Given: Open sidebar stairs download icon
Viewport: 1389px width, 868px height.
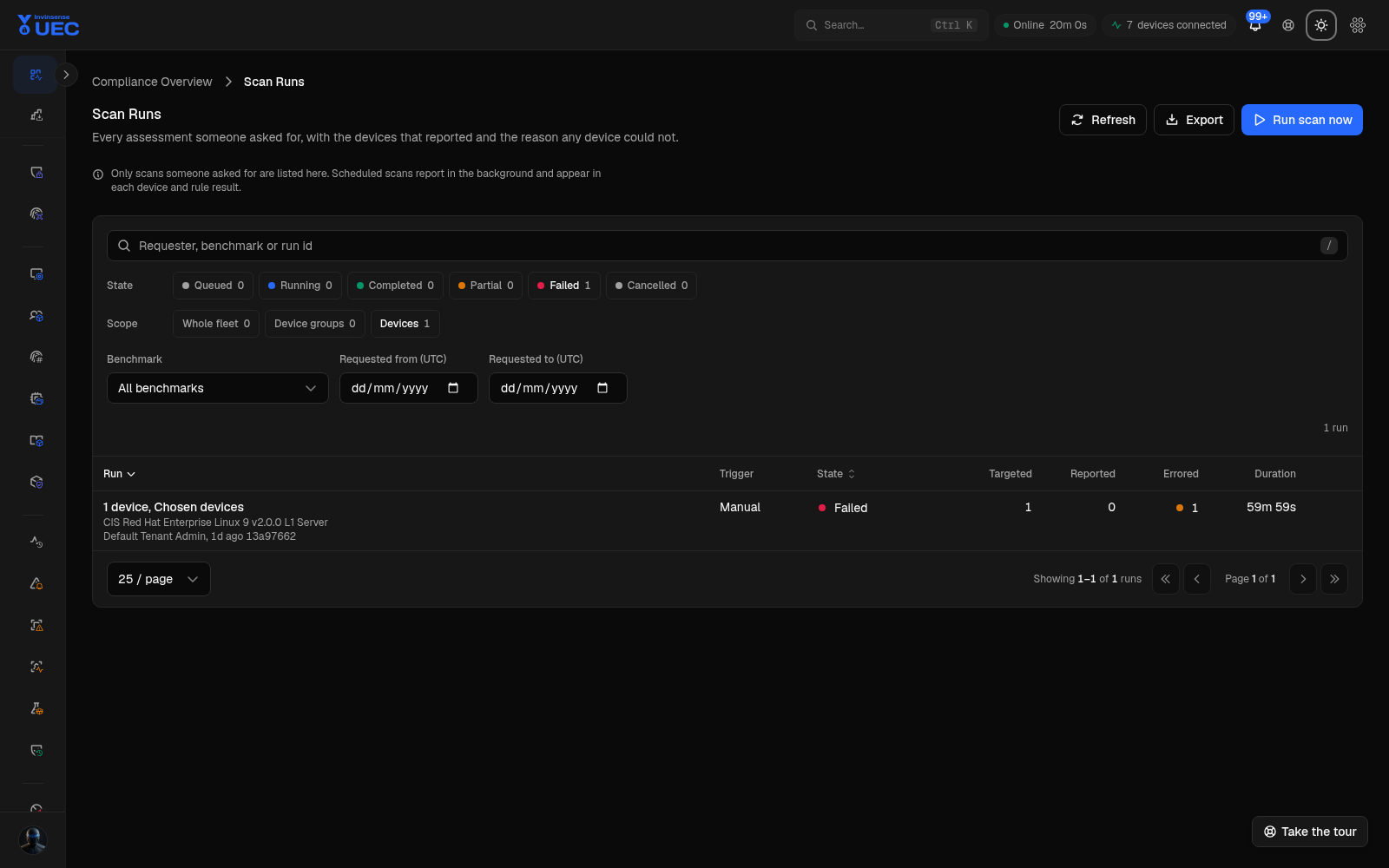Looking at the screenshot, I should pyautogui.click(x=36, y=115).
